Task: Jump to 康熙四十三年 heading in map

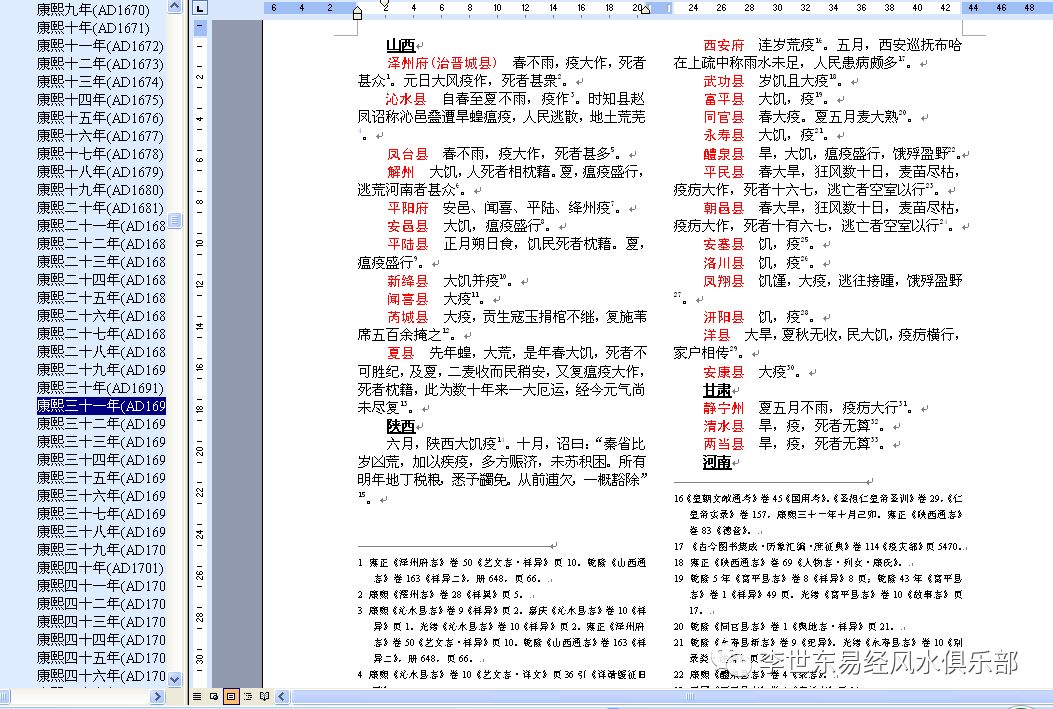Action: pos(101,622)
